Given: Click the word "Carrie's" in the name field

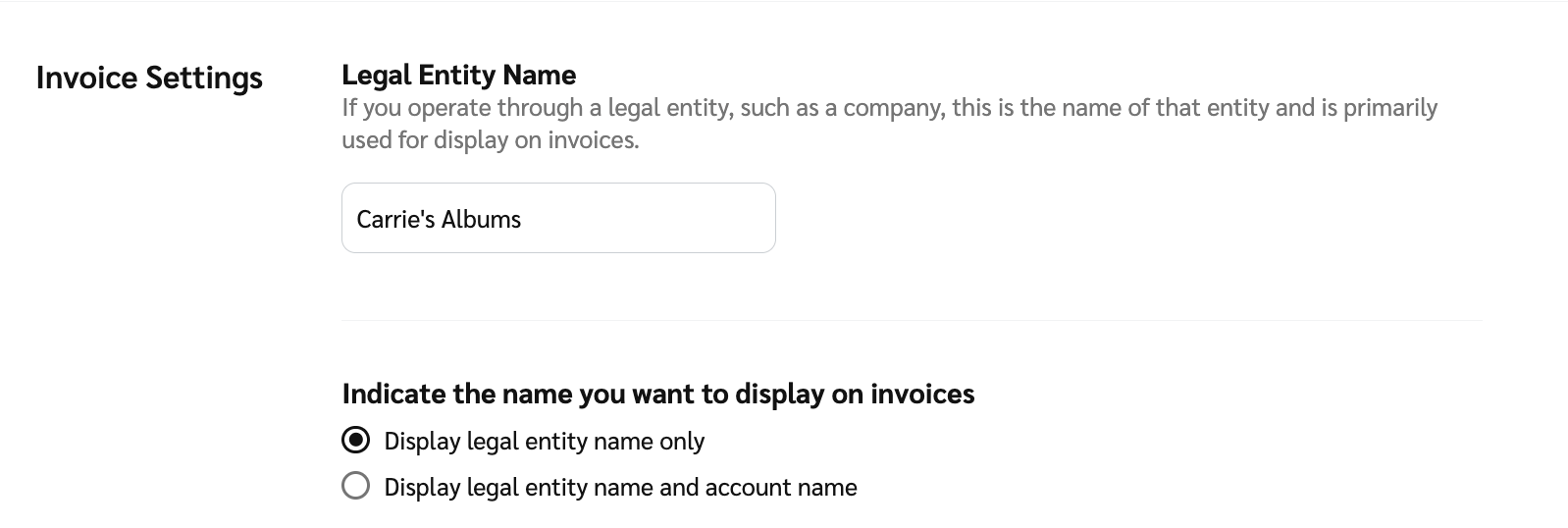Looking at the screenshot, I should 395,219.
